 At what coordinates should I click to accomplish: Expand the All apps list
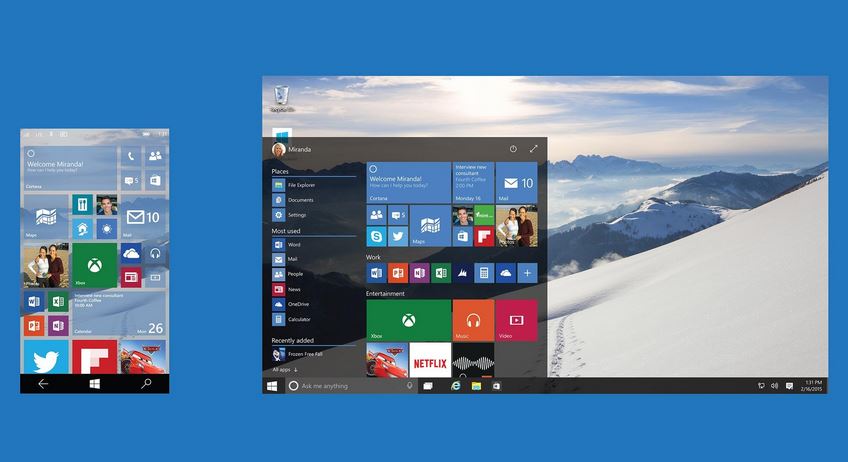tap(285, 369)
